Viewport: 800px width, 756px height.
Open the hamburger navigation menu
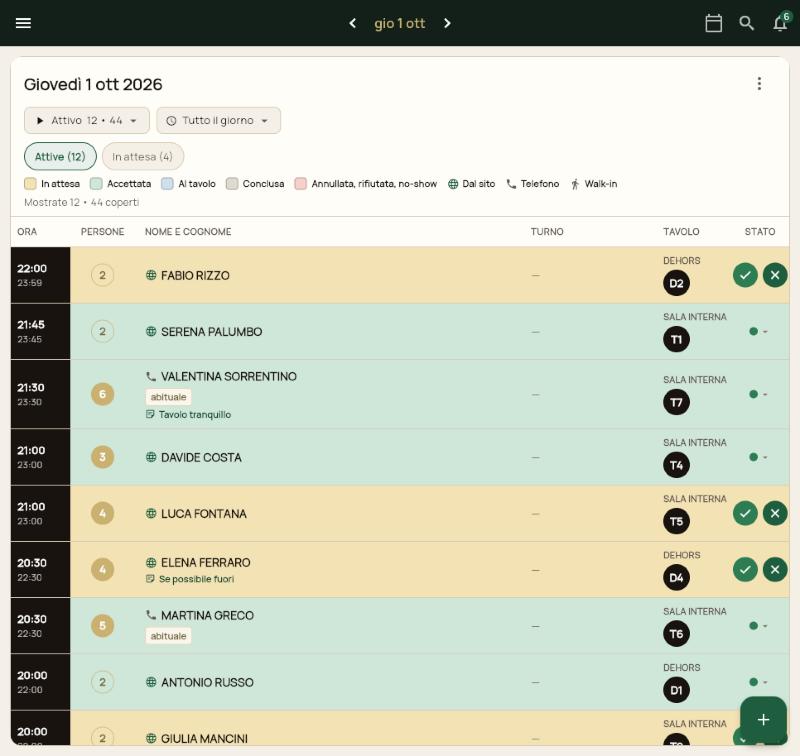pyautogui.click(x=23, y=23)
